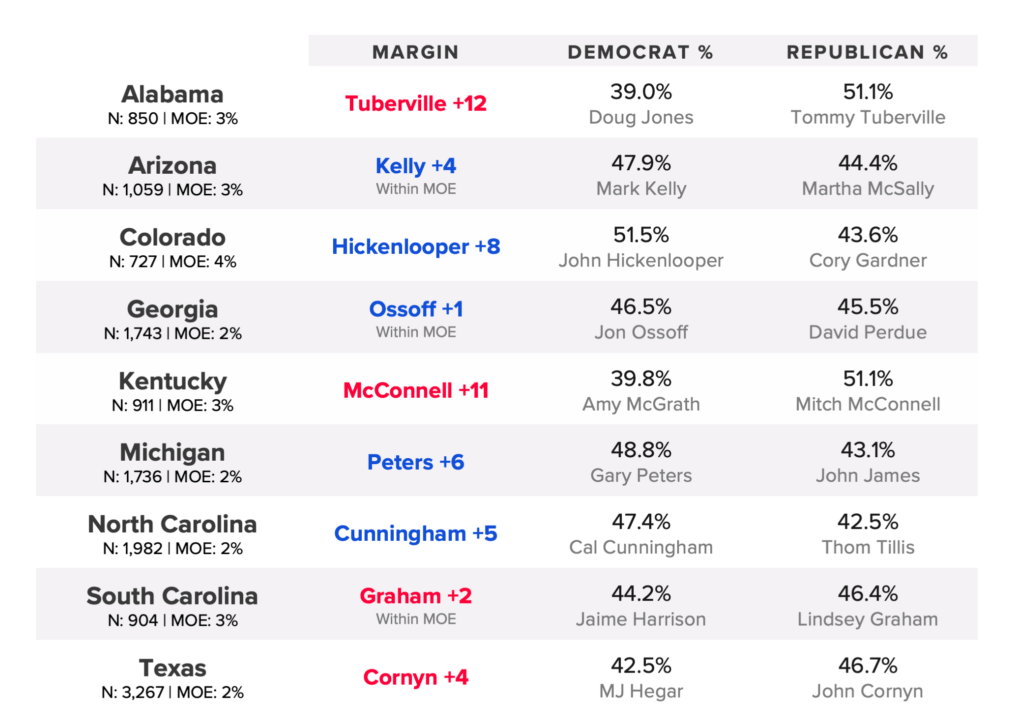
Task: Click Cory Gardner's name
Action: coord(868,261)
